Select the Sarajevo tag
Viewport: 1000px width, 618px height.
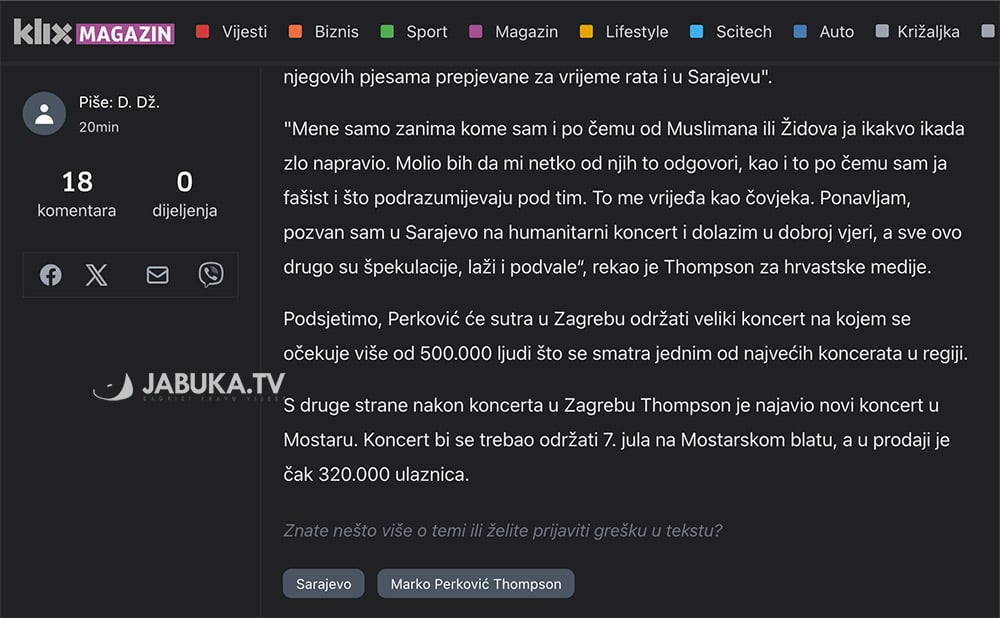[x=323, y=584]
